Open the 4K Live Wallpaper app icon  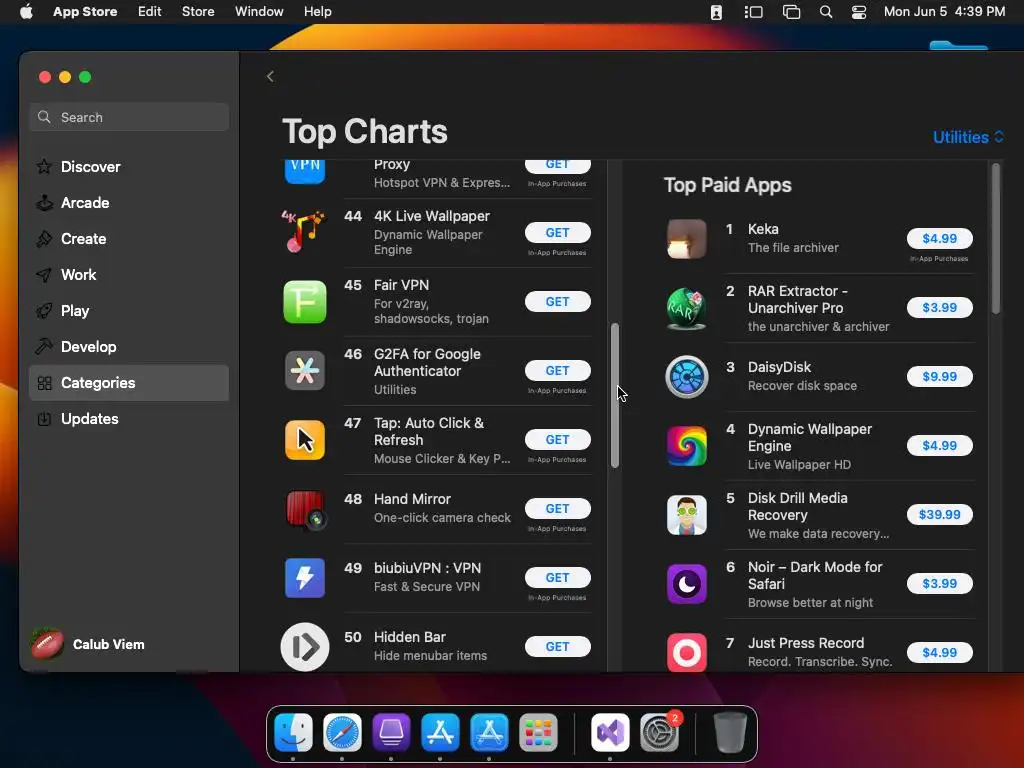point(304,232)
